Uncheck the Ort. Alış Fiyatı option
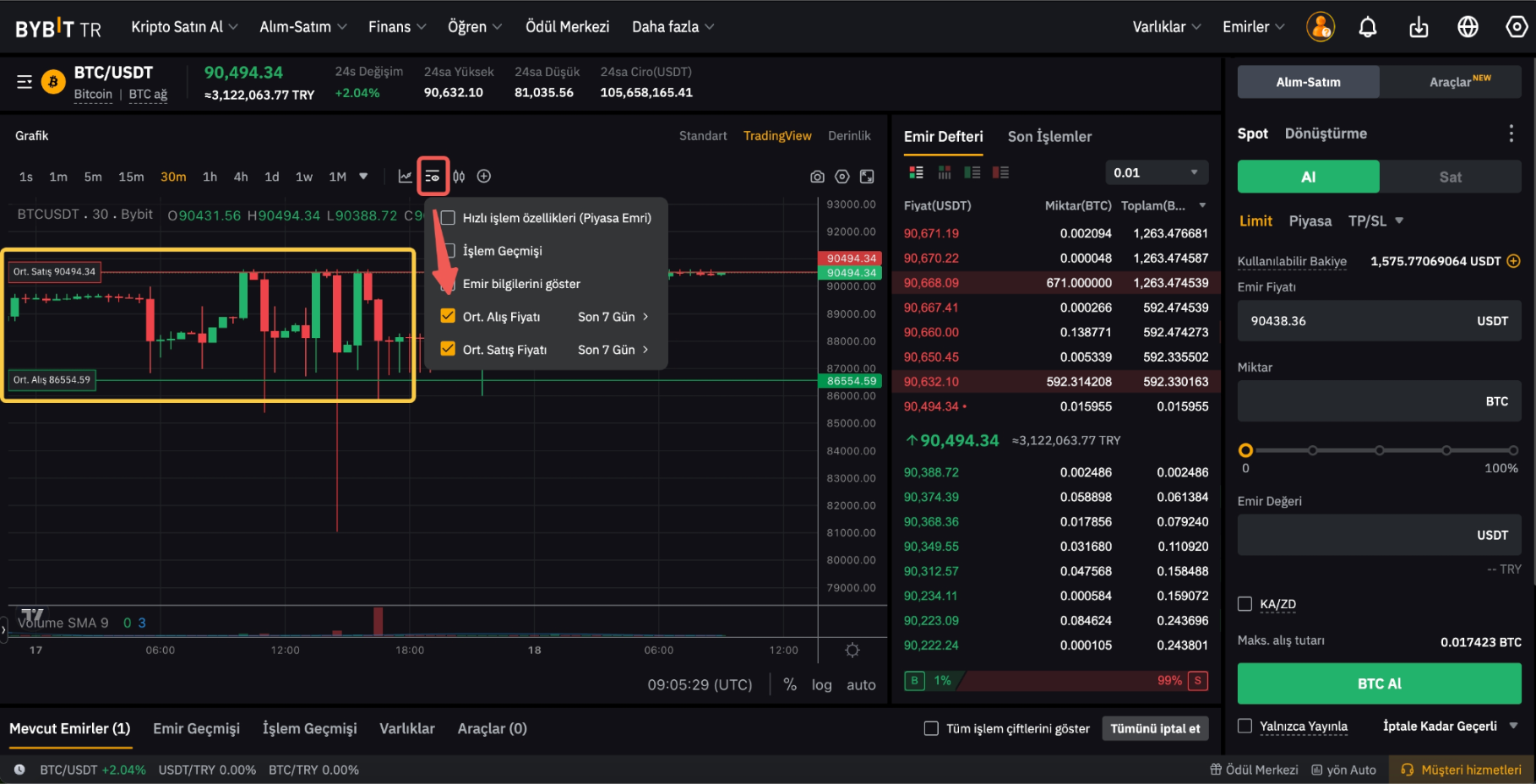This screenshot has width=1536, height=784. point(448,316)
